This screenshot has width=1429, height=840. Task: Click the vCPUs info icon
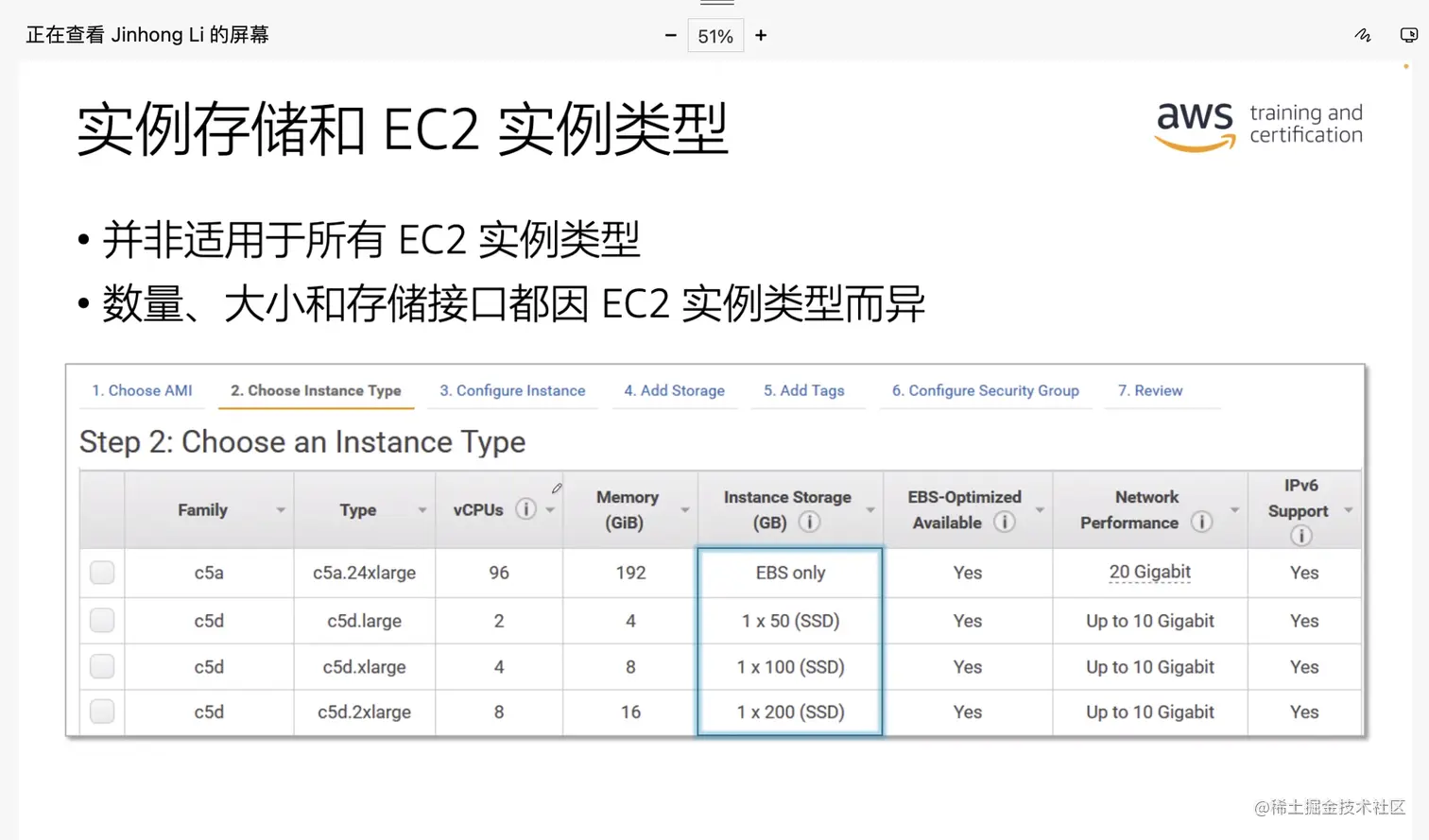[x=525, y=509]
